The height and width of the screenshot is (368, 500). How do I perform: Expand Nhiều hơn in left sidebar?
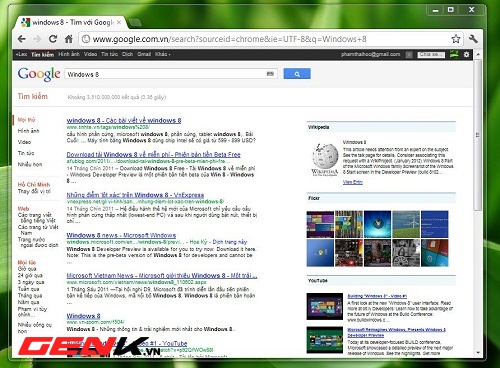(30, 164)
